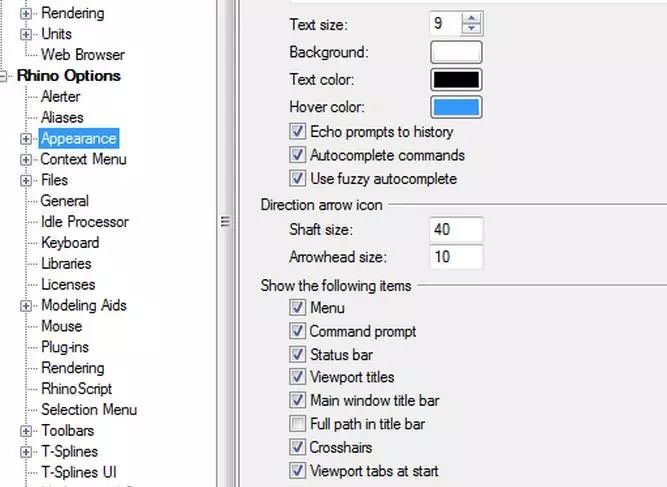Image resolution: width=667 pixels, height=487 pixels.
Task: Toggle Viewport tabs at start checkbox
Action: click(x=297, y=471)
